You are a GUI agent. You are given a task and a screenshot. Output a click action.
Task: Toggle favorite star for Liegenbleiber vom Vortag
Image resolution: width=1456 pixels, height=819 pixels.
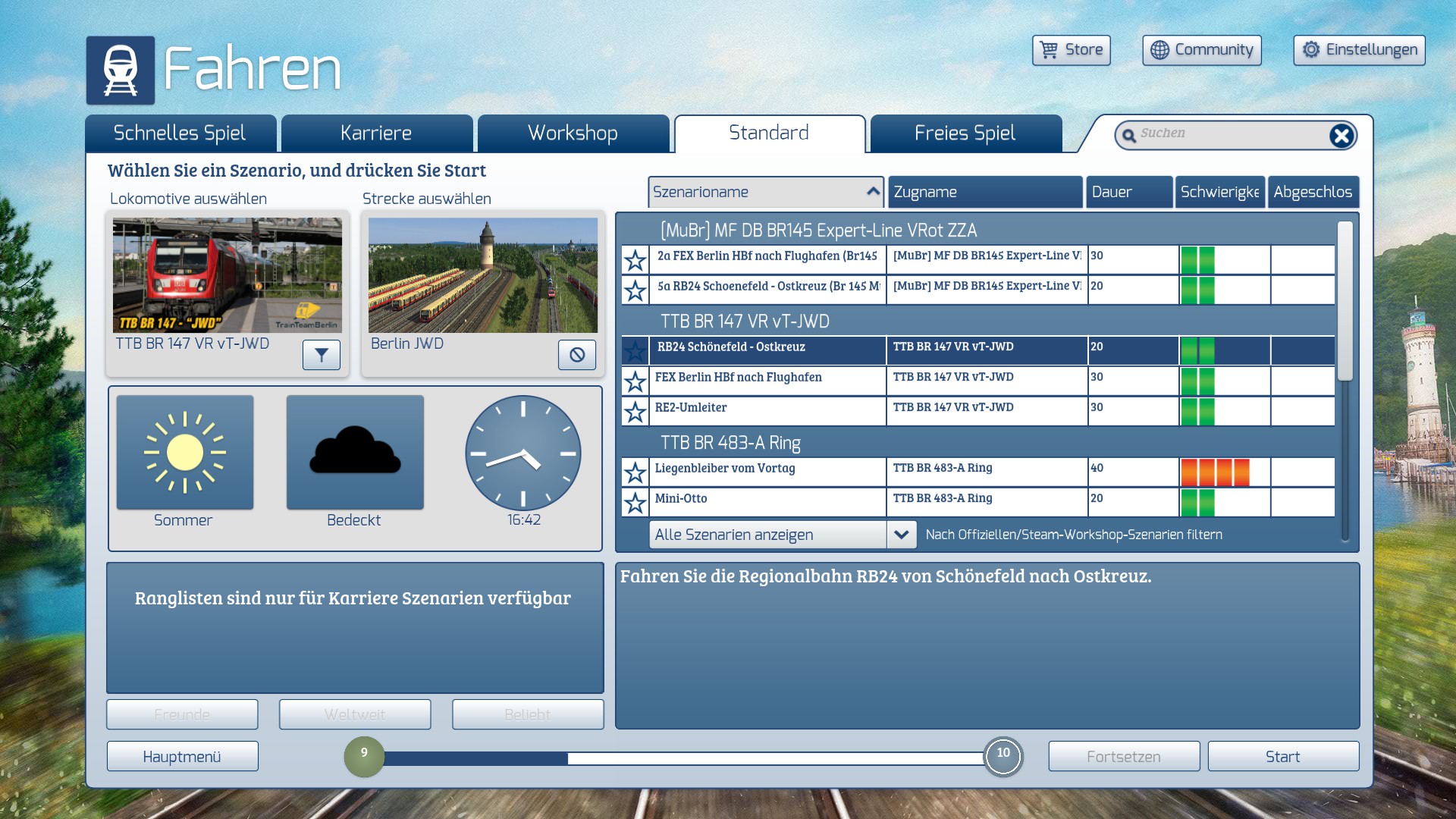pos(635,472)
